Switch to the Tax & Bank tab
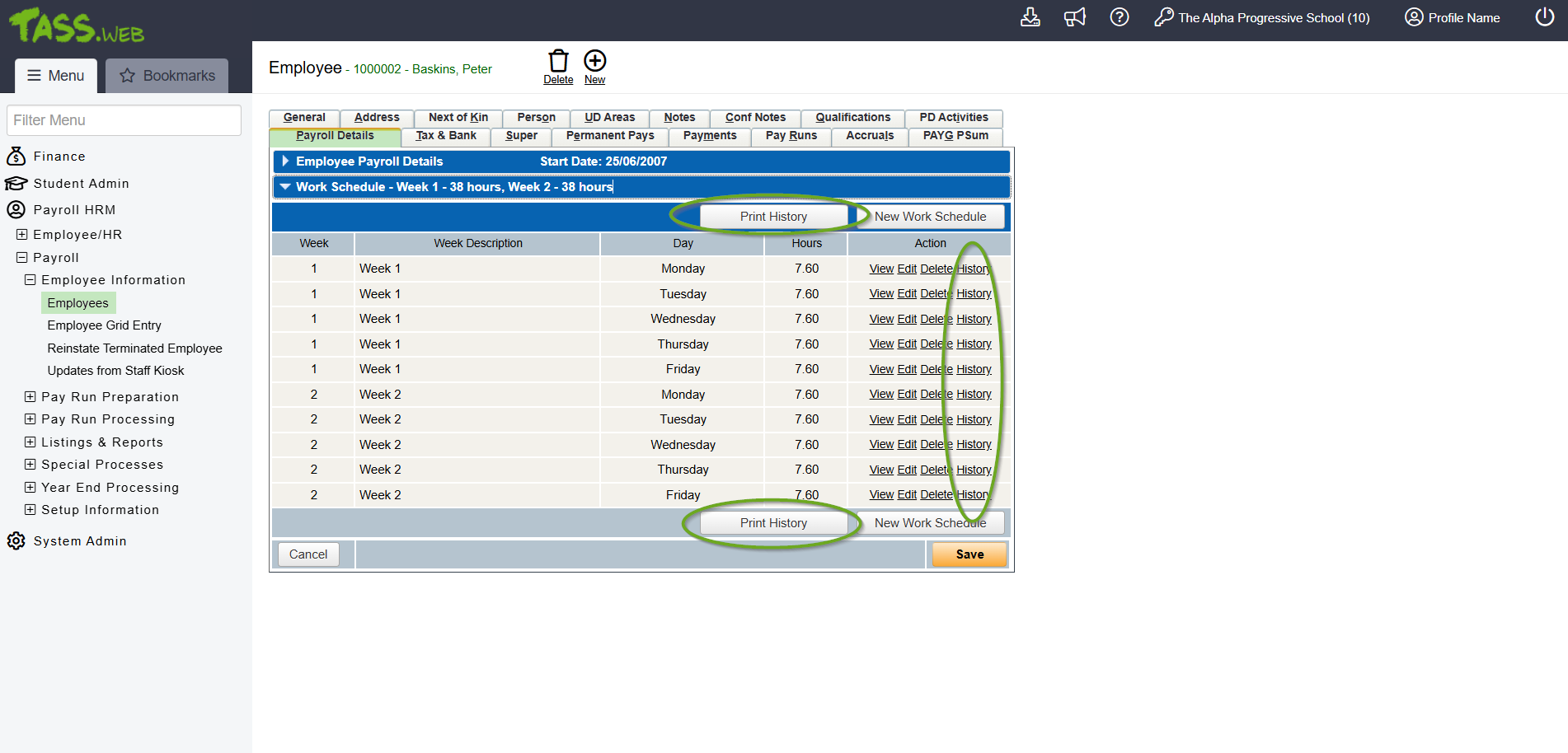1568x753 pixels. tap(445, 136)
